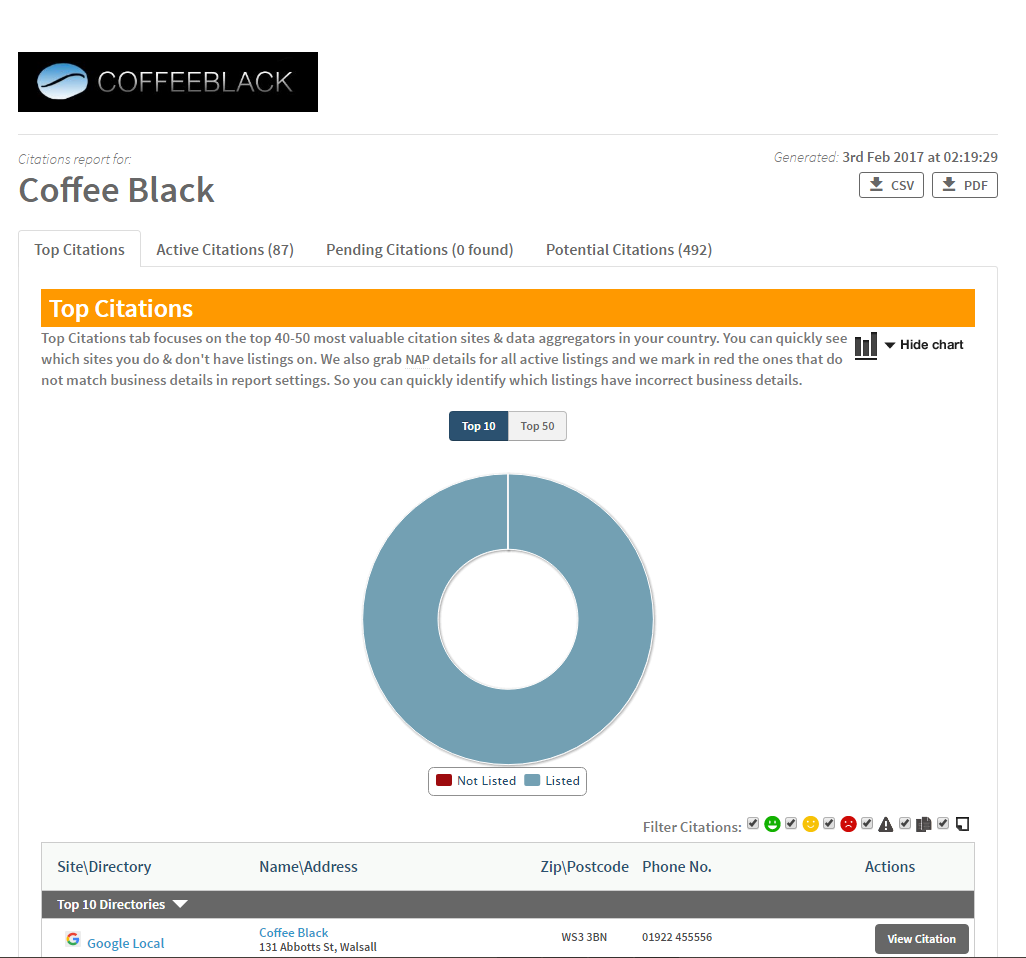This screenshot has width=1026, height=958.
Task: Switch to Active Citations (87) tab
Action: 224,249
